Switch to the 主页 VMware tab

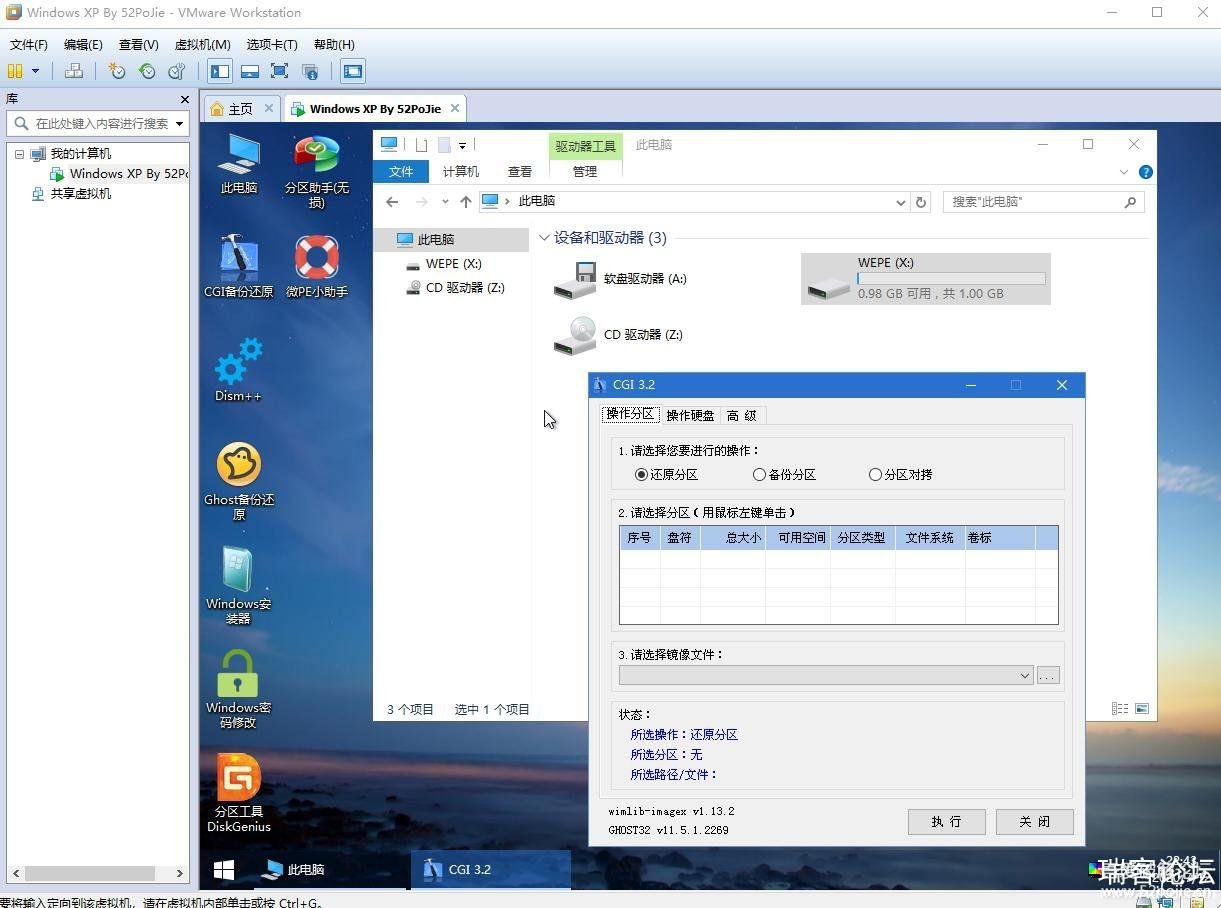(241, 109)
